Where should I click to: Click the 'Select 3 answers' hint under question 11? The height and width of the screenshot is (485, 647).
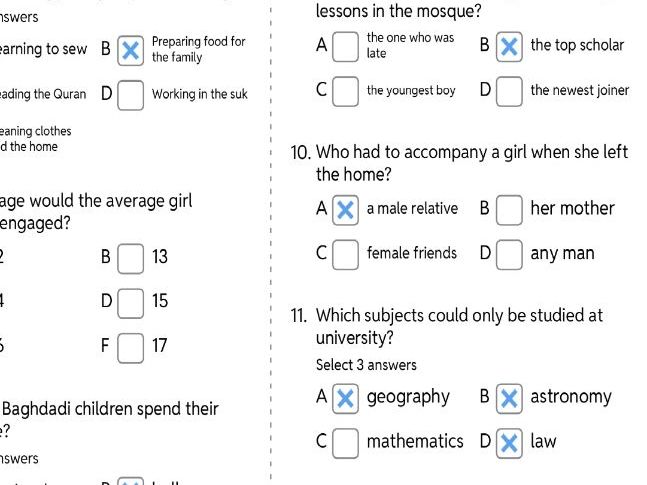[366, 365]
